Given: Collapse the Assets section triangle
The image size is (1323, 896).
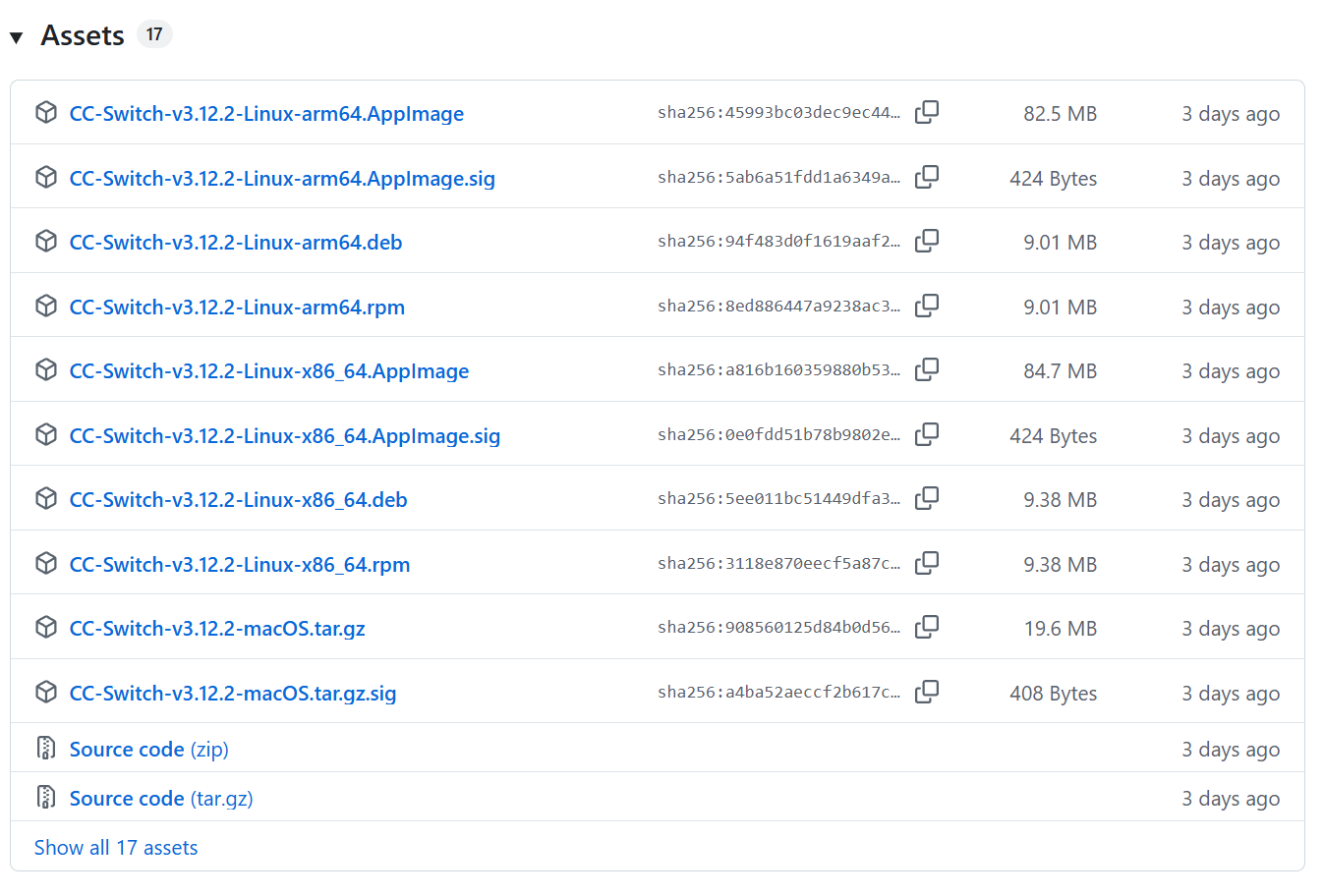Looking at the screenshot, I should click(16, 37).
